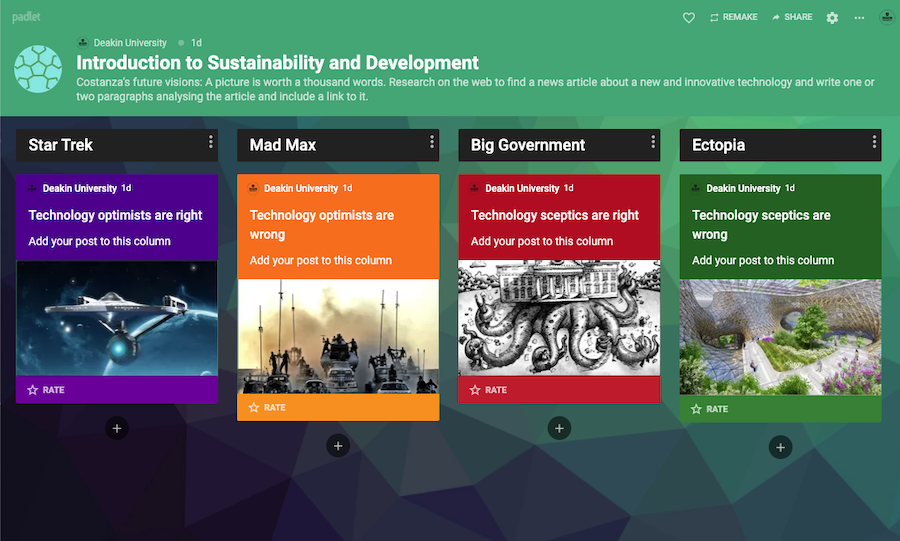Click the padlet logo at top left
Image resolution: width=900 pixels, height=541 pixels.
pos(26,17)
